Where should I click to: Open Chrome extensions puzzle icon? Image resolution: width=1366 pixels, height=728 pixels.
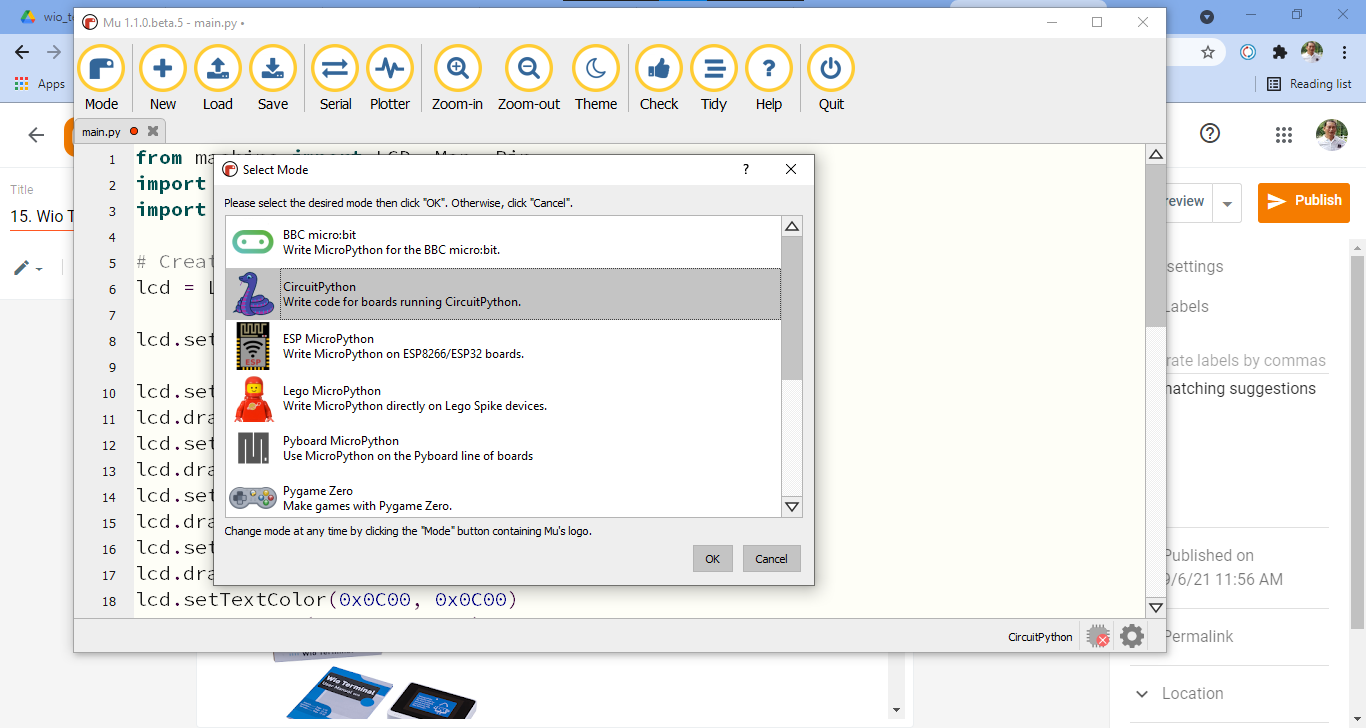(1279, 52)
